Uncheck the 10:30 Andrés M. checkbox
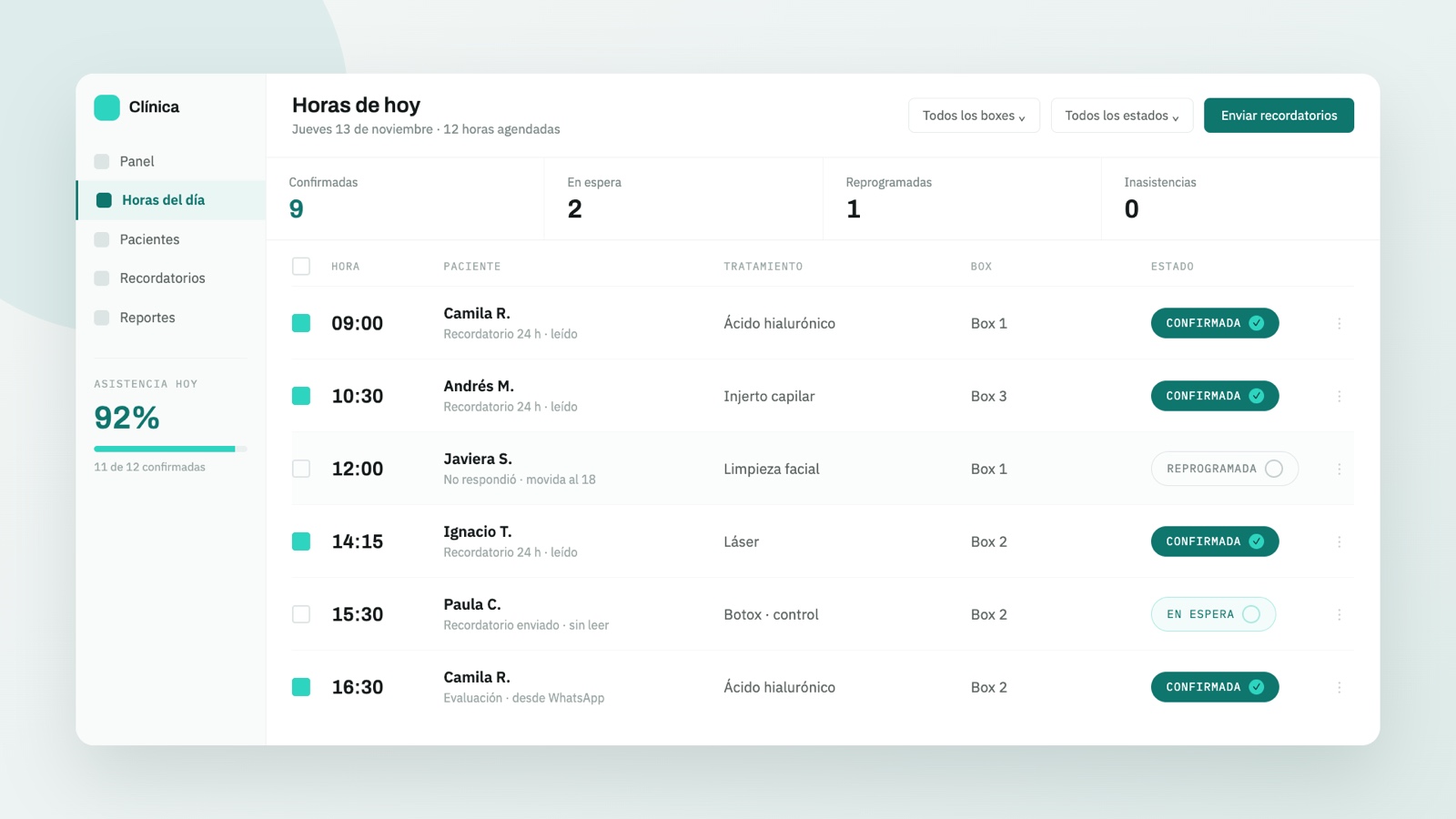This screenshot has height=819, width=1456. [301, 396]
